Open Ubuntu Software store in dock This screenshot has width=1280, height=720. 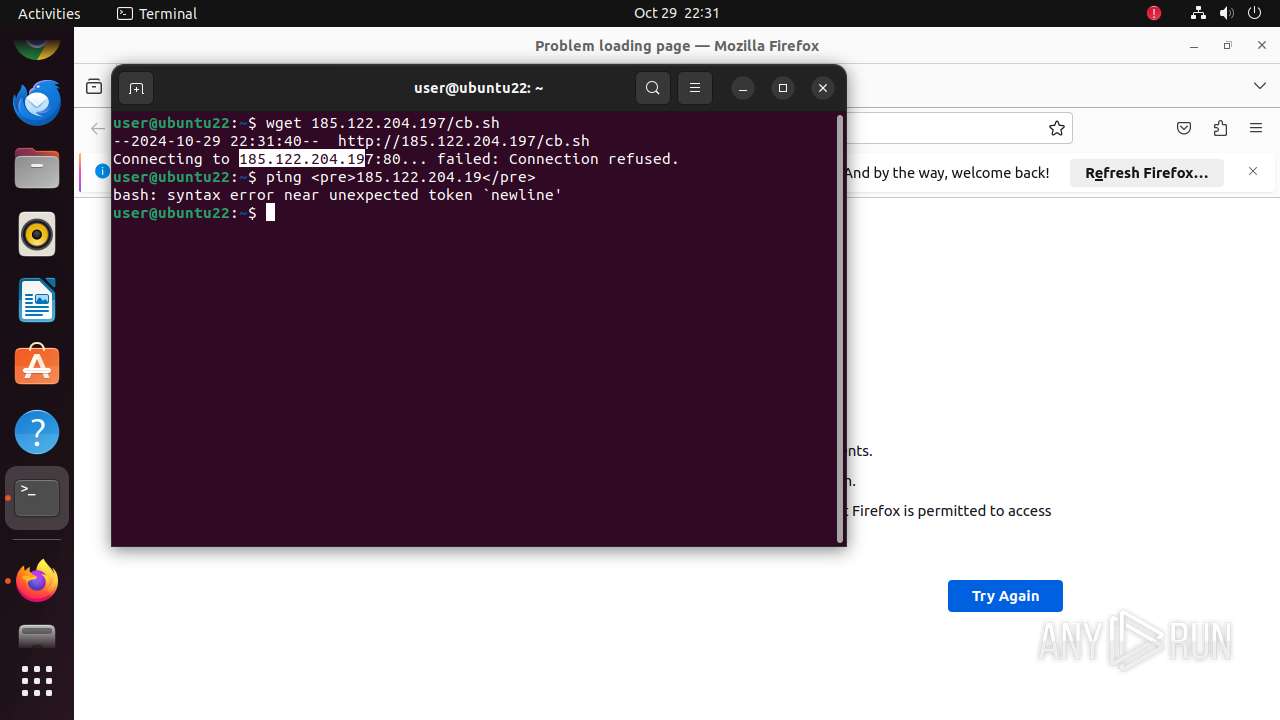click(x=37, y=367)
